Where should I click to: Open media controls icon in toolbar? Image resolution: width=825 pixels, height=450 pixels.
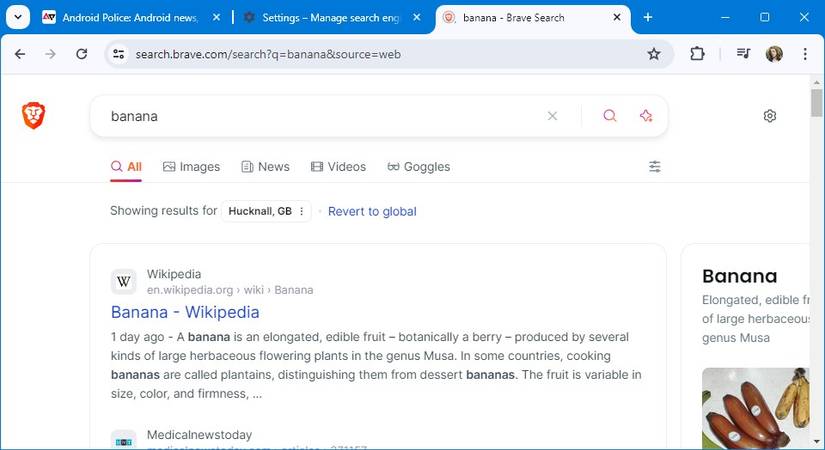(742, 54)
